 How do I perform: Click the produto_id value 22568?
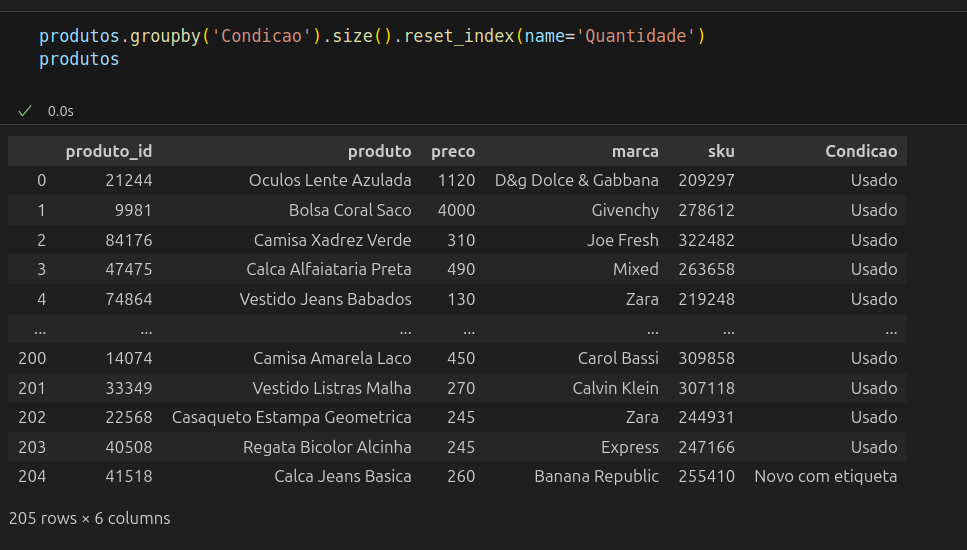coord(129,417)
